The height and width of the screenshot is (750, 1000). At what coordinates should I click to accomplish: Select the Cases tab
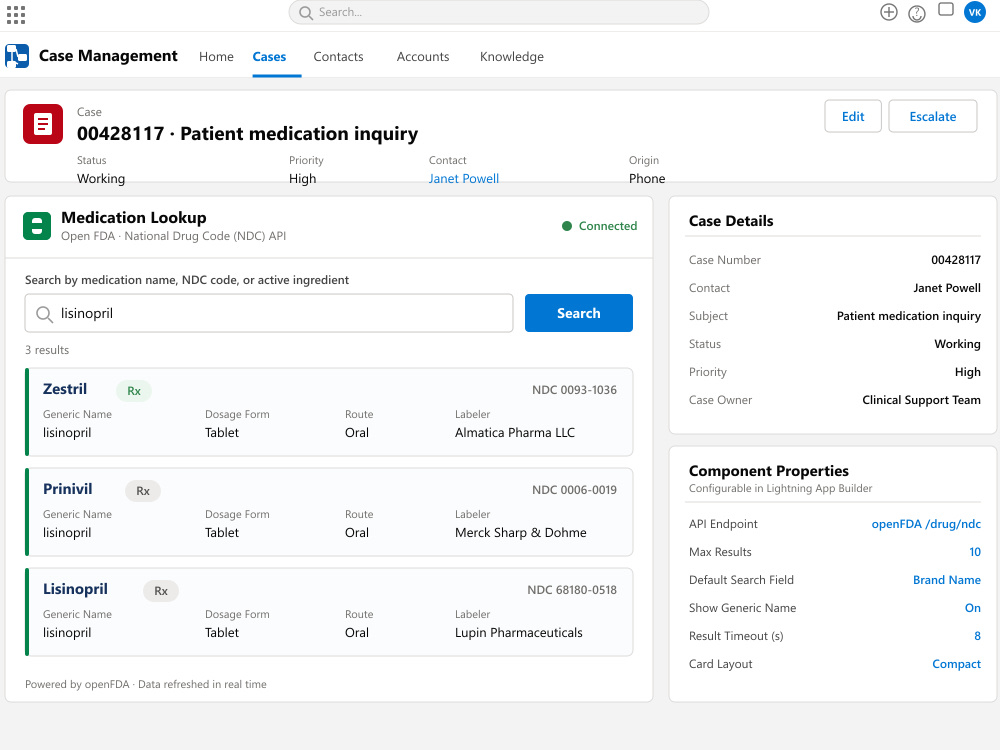point(269,57)
